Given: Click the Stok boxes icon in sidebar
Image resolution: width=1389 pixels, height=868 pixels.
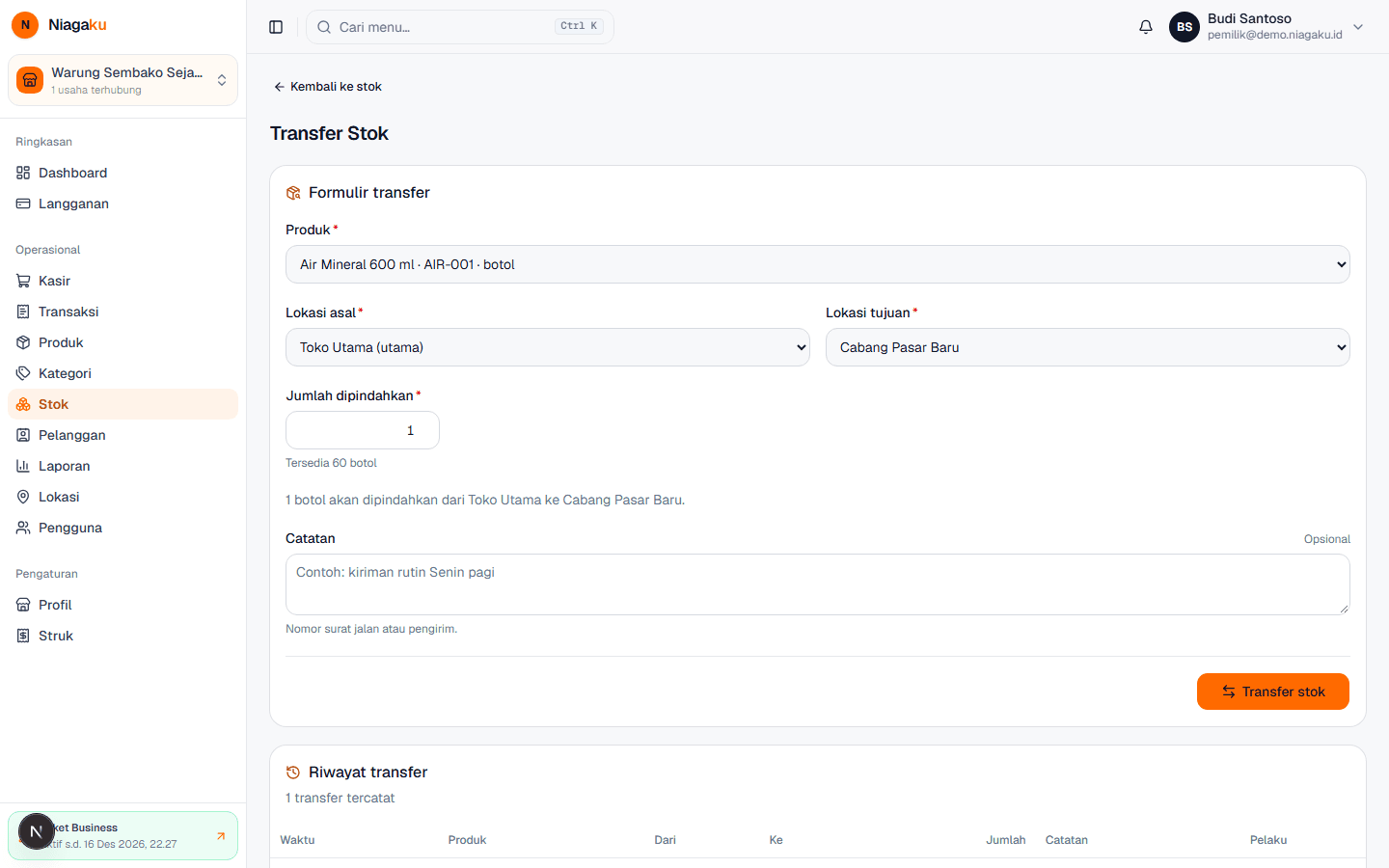Looking at the screenshot, I should tap(23, 404).
